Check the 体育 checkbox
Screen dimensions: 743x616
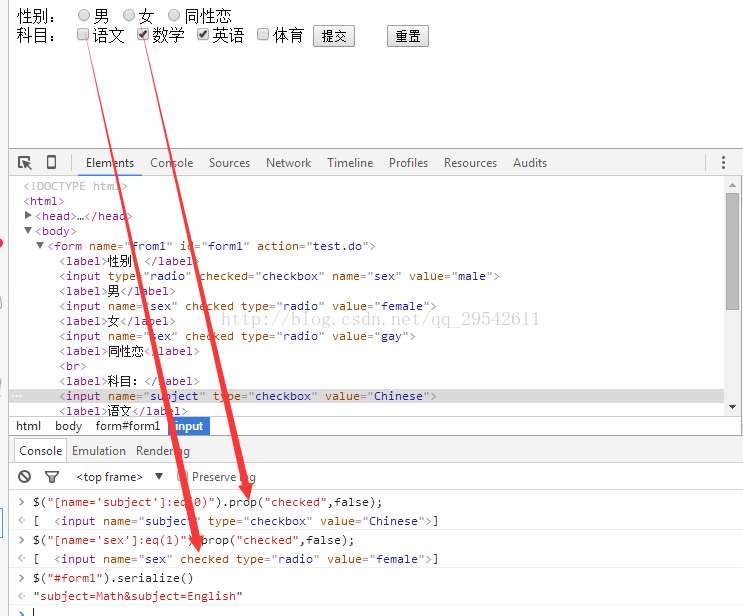(263, 34)
